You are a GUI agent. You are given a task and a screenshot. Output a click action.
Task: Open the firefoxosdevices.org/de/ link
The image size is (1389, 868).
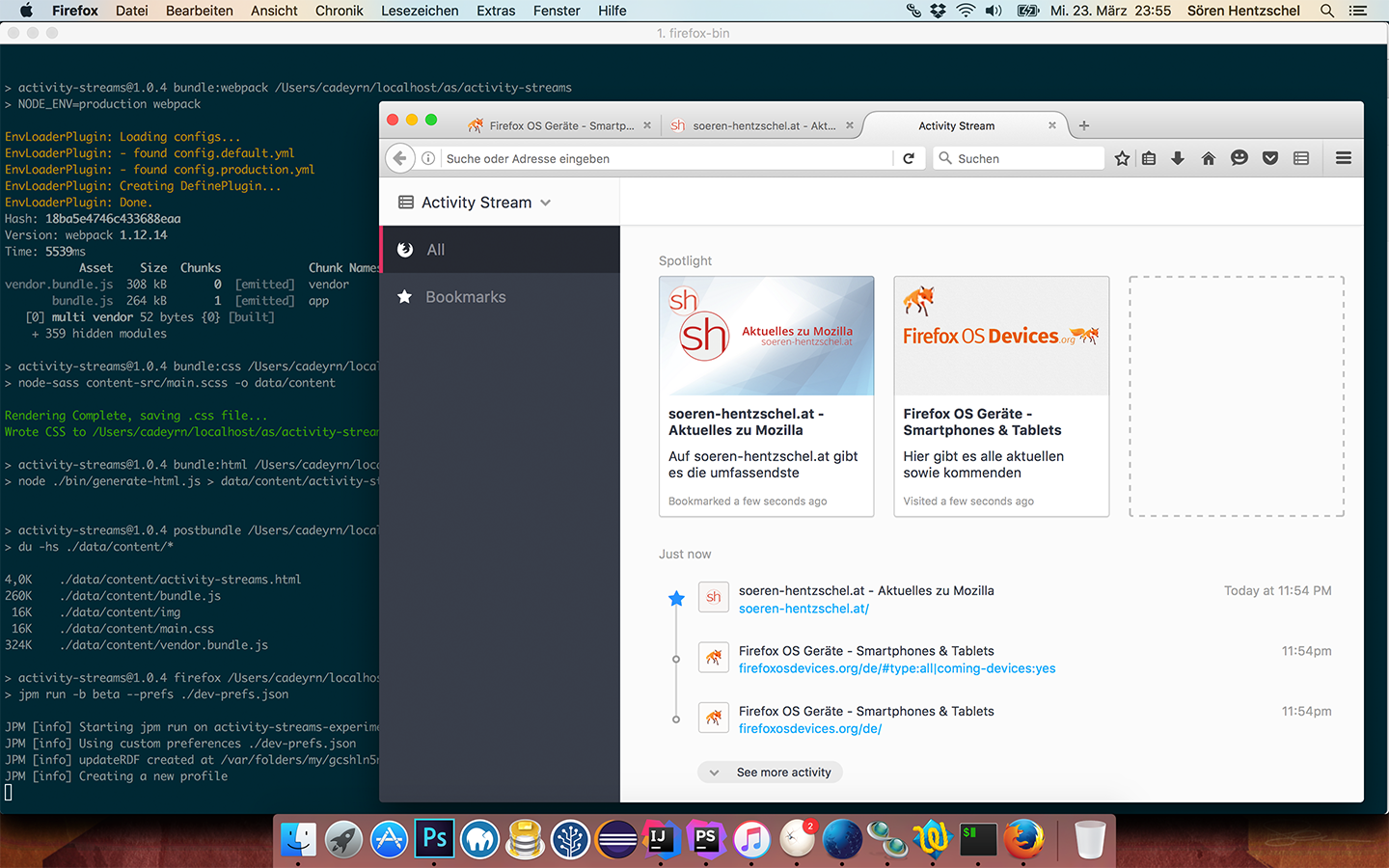(810, 728)
